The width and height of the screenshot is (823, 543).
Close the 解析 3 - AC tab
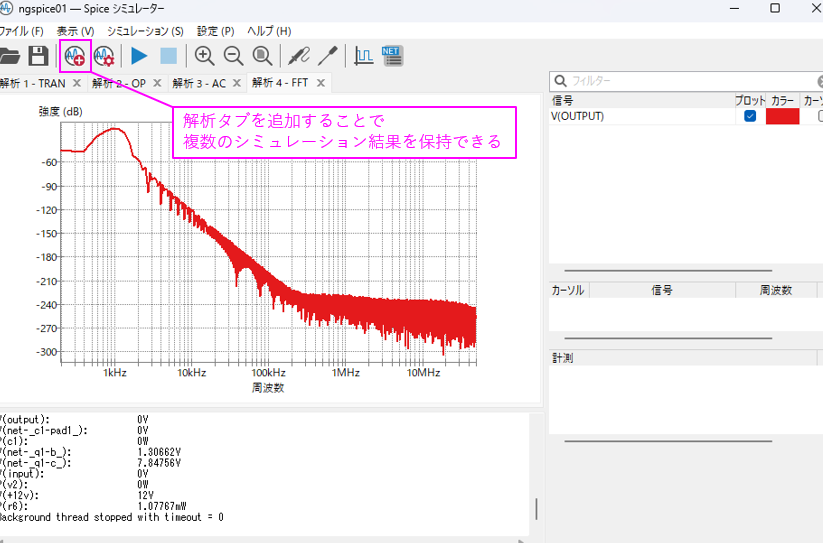[x=237, y=83]
